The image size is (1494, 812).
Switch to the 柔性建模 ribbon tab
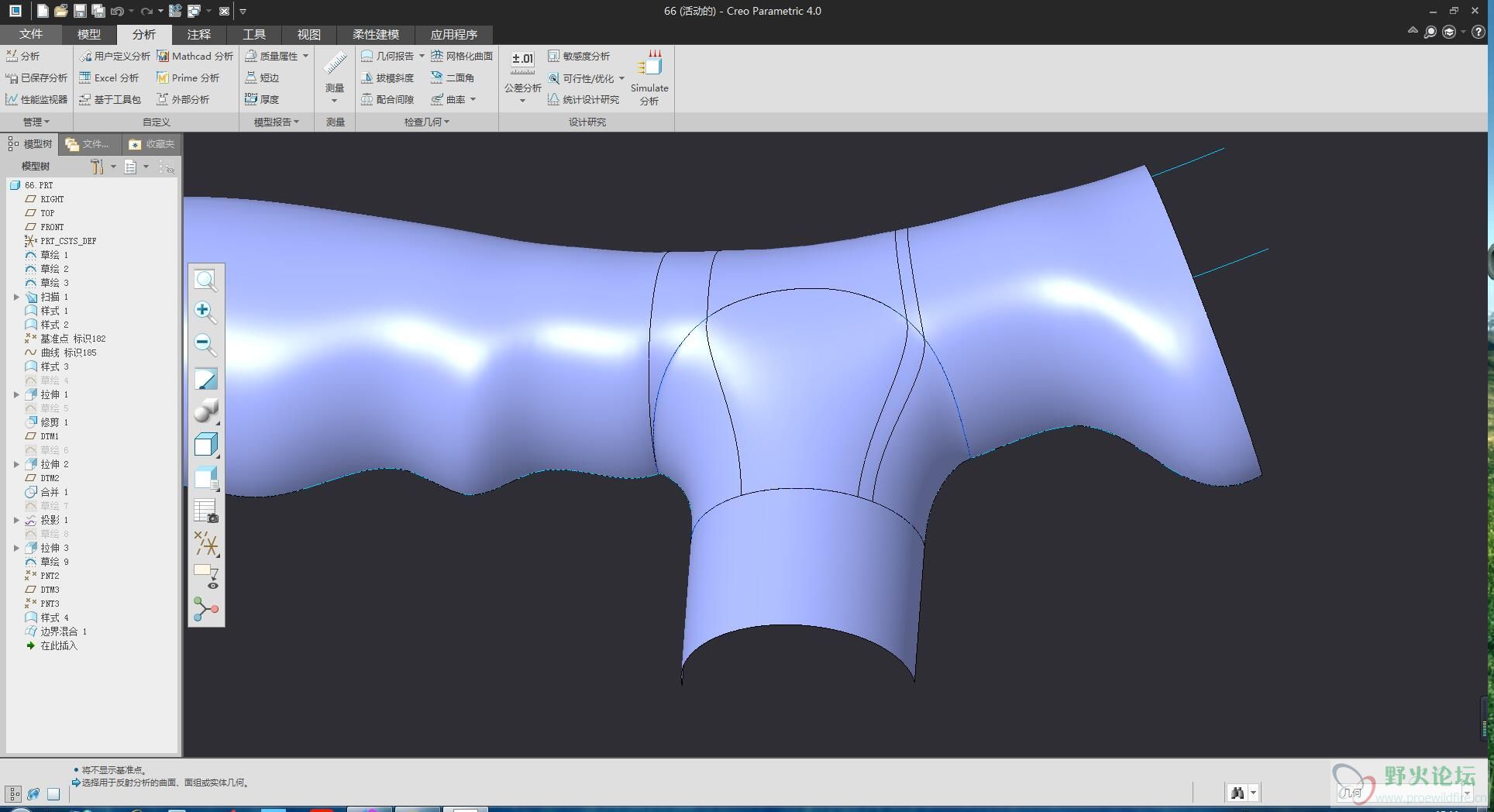(376, 34)
